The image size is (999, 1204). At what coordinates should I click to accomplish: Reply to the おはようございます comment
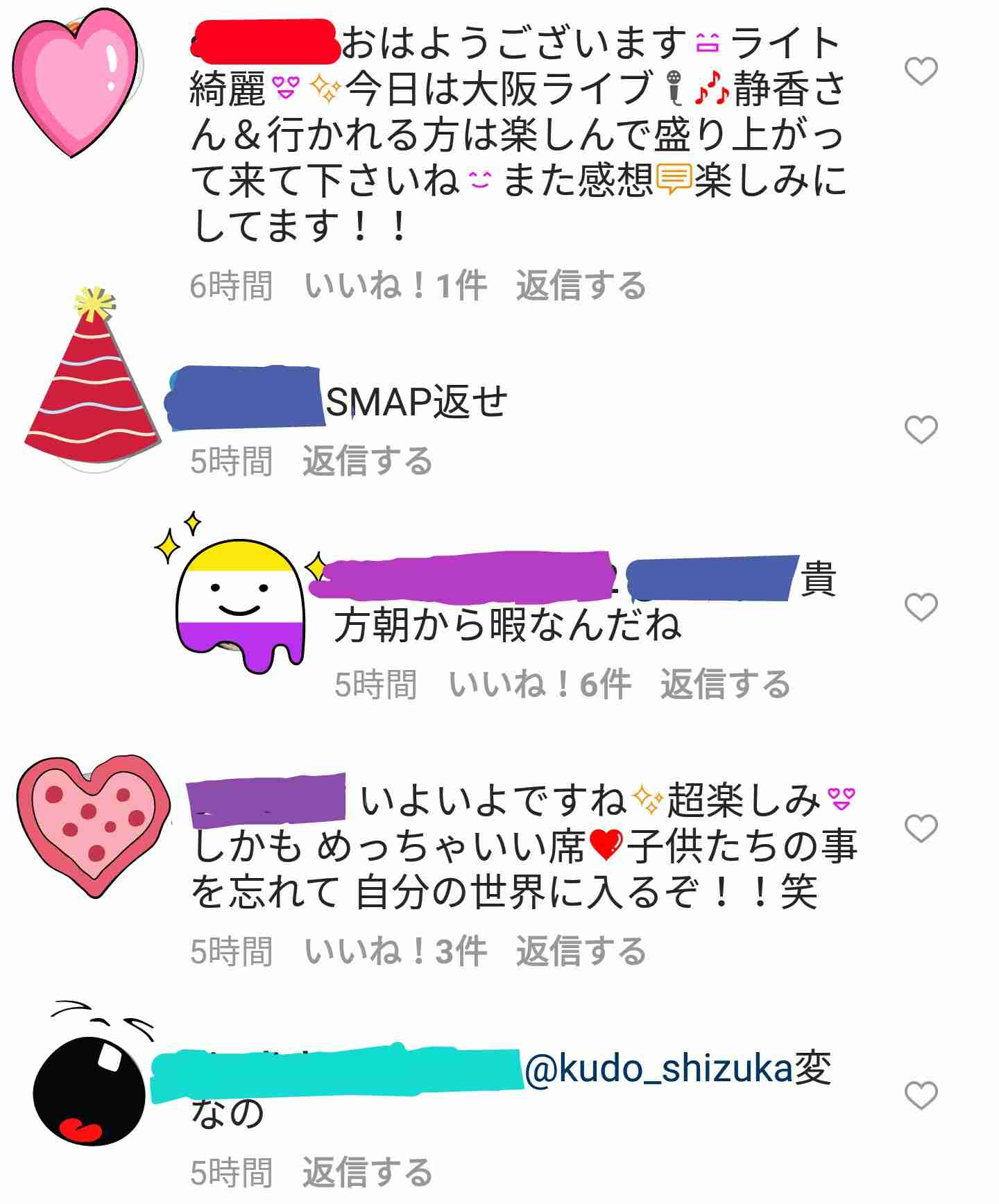coord(581,286)
